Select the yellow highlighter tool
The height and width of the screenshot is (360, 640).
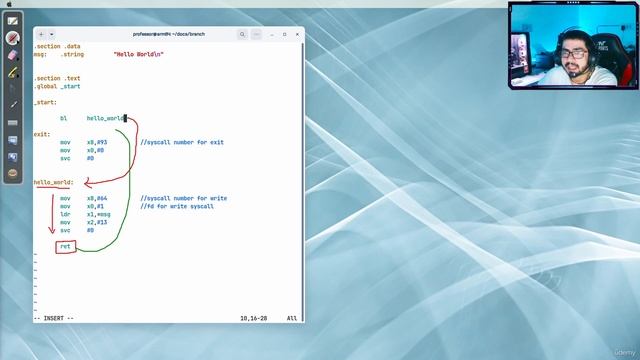coord(13,72)
